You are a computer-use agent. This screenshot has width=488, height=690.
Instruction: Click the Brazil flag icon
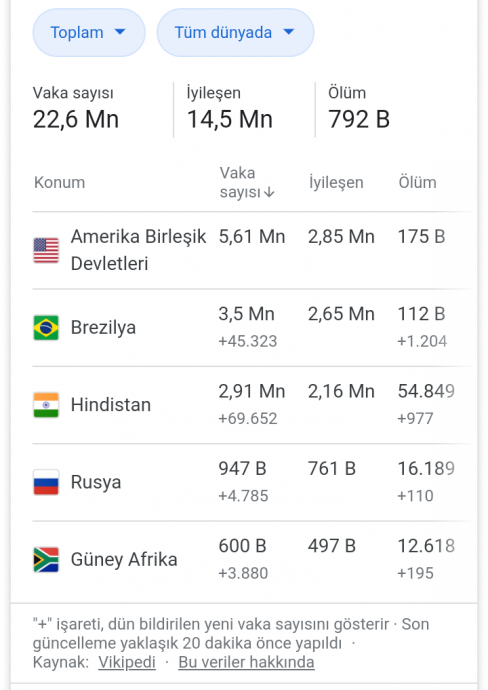pyautogui.click(x=46, y=327)
